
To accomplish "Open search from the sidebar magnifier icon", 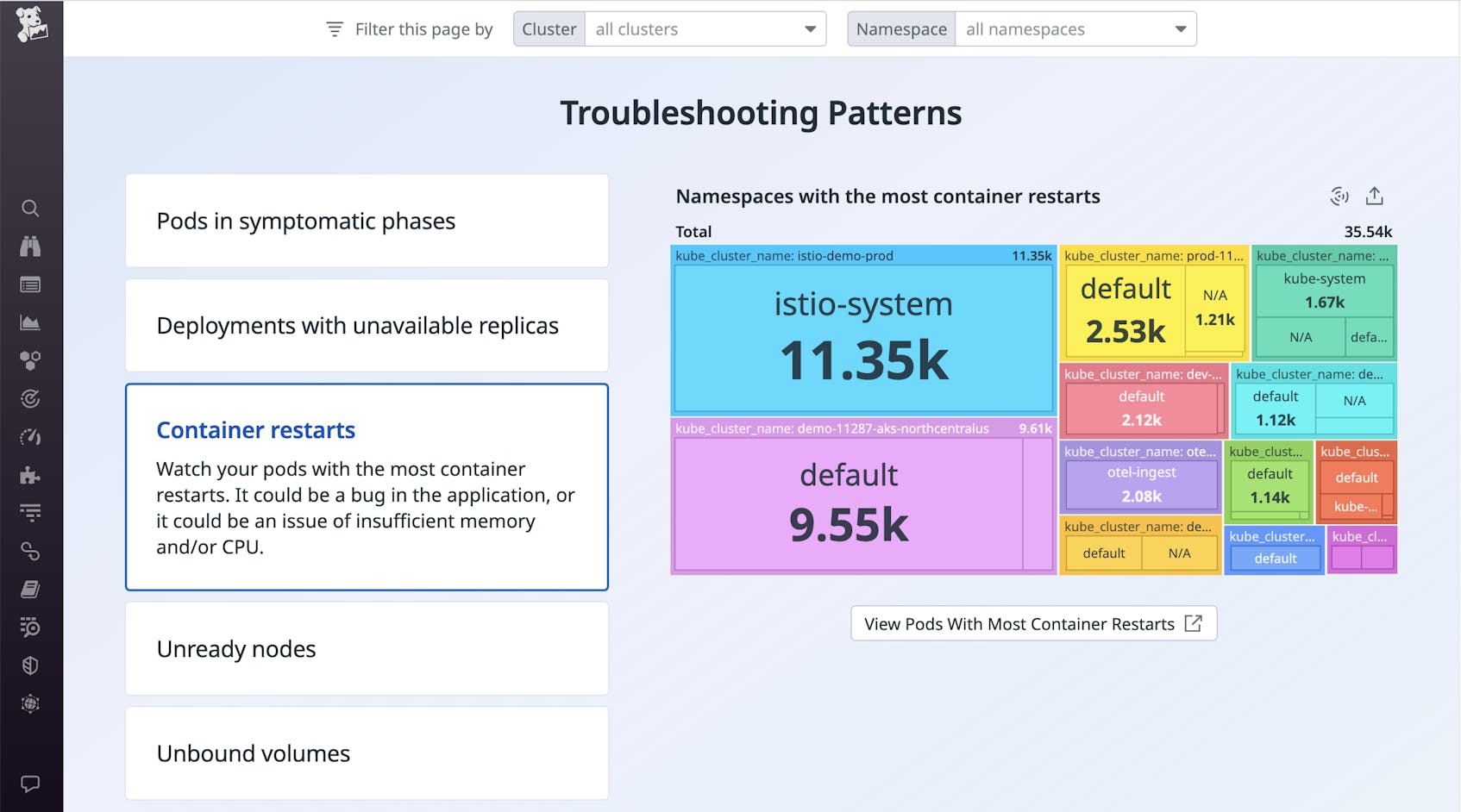I will pos(31,209).
